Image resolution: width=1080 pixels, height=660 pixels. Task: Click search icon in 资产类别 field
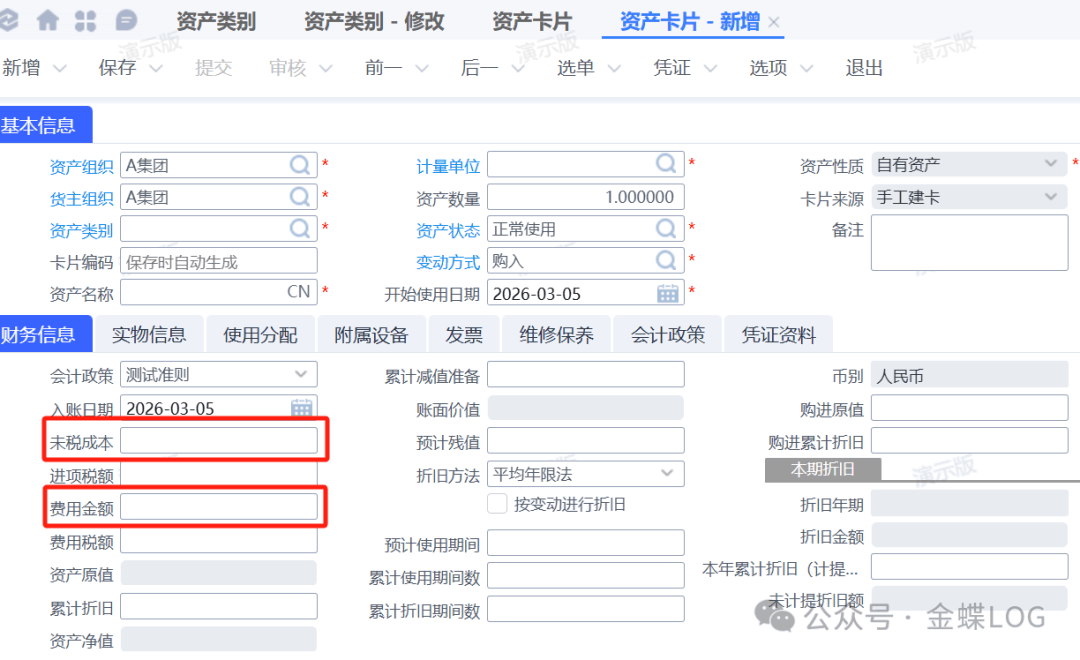(x=300, y=229)
